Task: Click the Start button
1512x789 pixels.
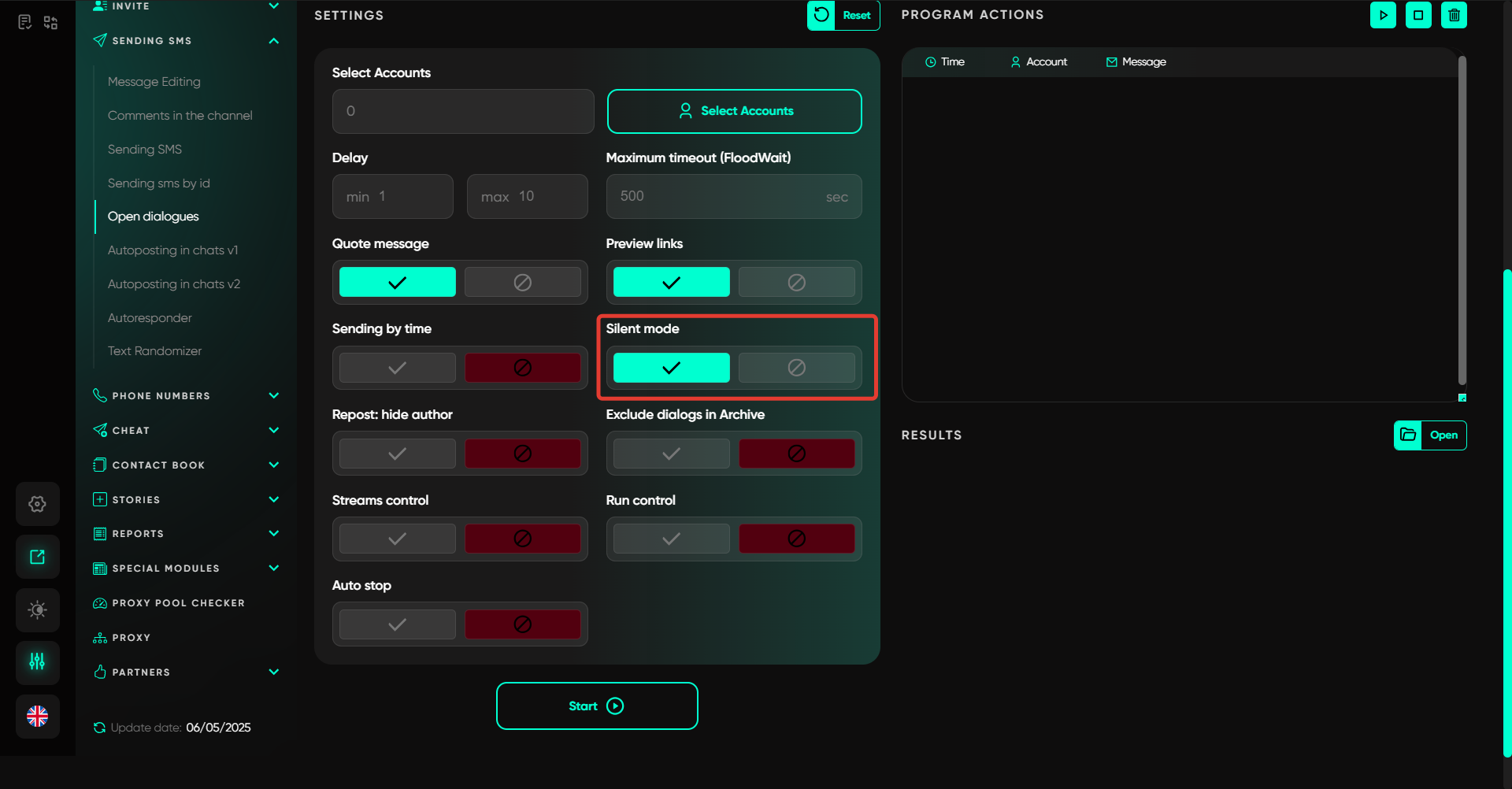Action: tap(596, 706)
